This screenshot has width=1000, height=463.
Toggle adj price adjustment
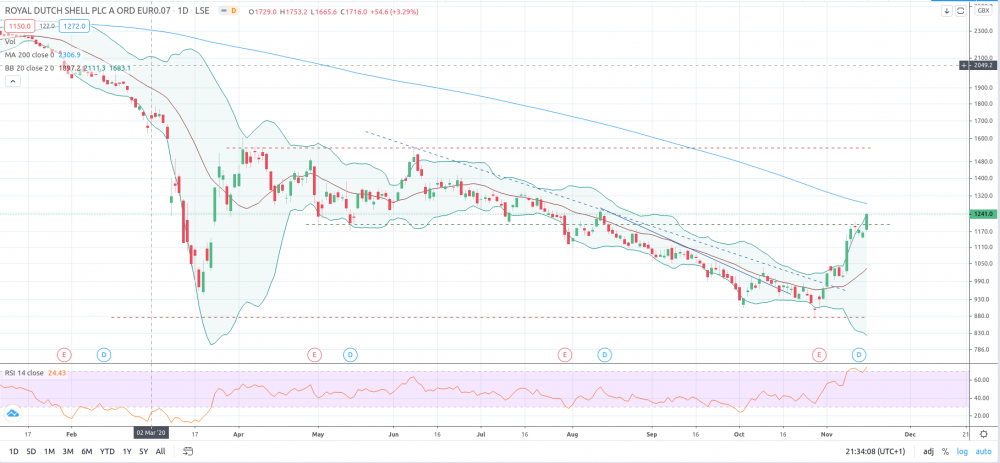pyautogui.click(x=929, y=452)
